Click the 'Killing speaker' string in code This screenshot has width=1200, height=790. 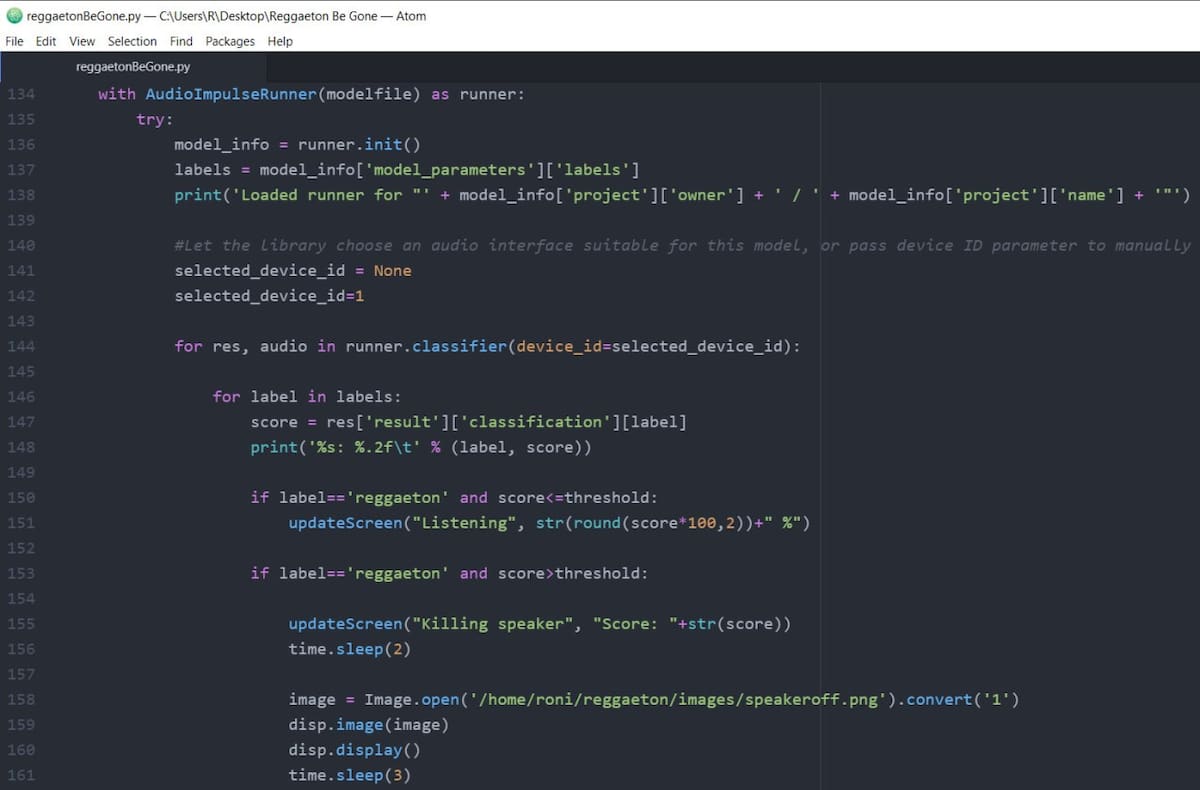click(x=493, y=623)
